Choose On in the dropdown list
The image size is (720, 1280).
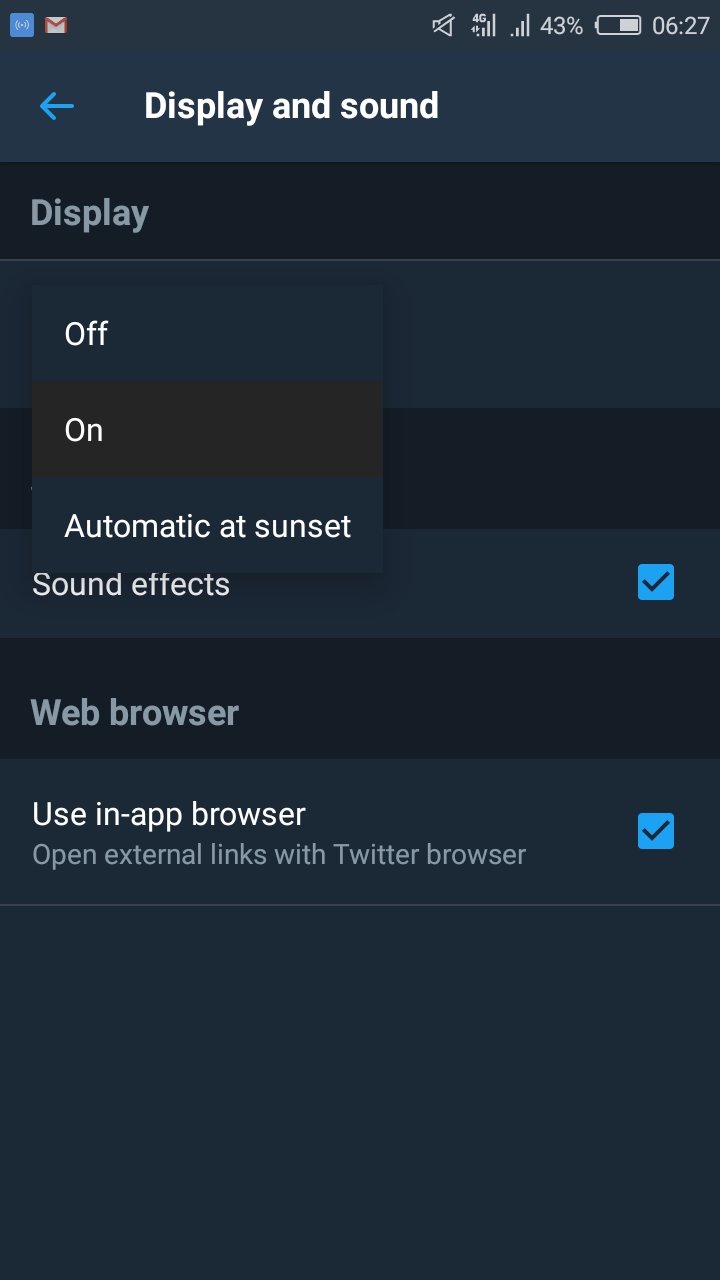click(x=84, y=430)
